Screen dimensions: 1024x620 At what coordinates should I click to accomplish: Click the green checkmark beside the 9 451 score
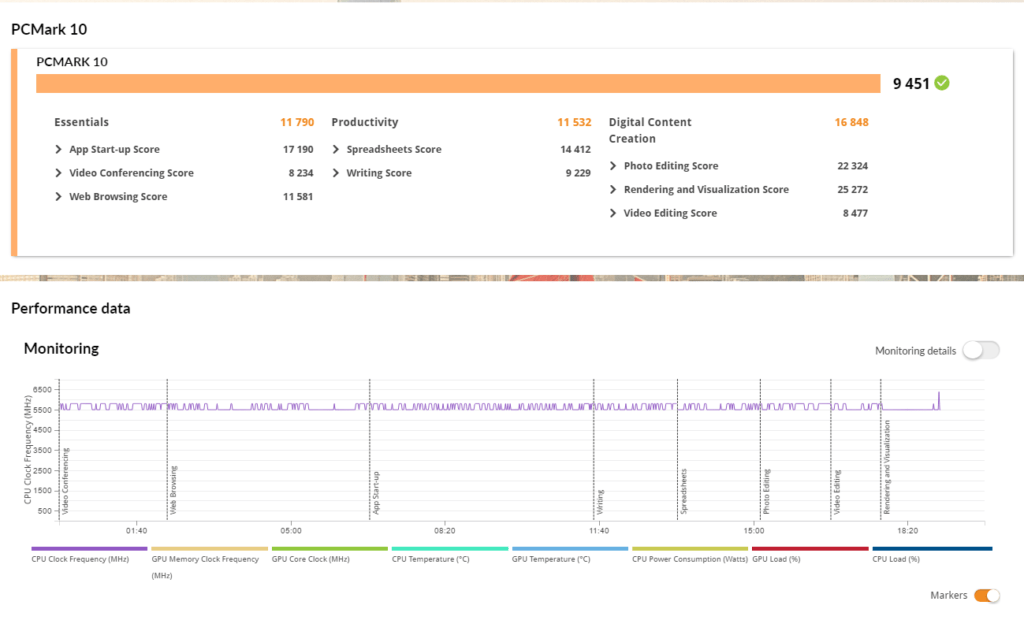click(941, 84)
